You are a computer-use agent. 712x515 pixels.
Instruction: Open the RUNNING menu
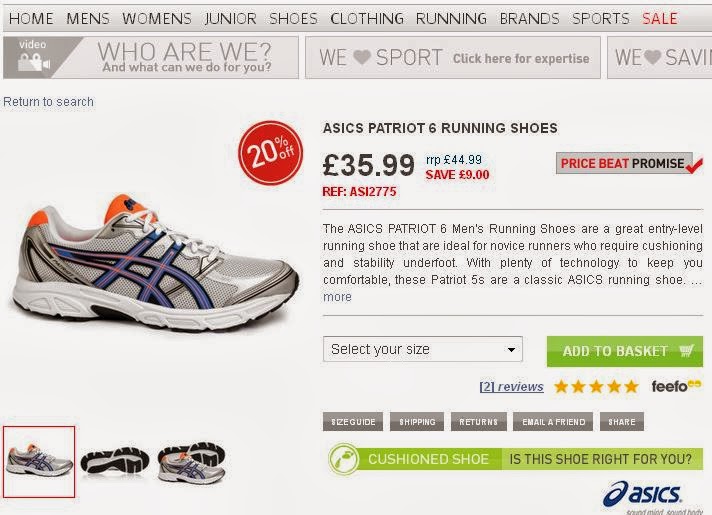point(451,19)
